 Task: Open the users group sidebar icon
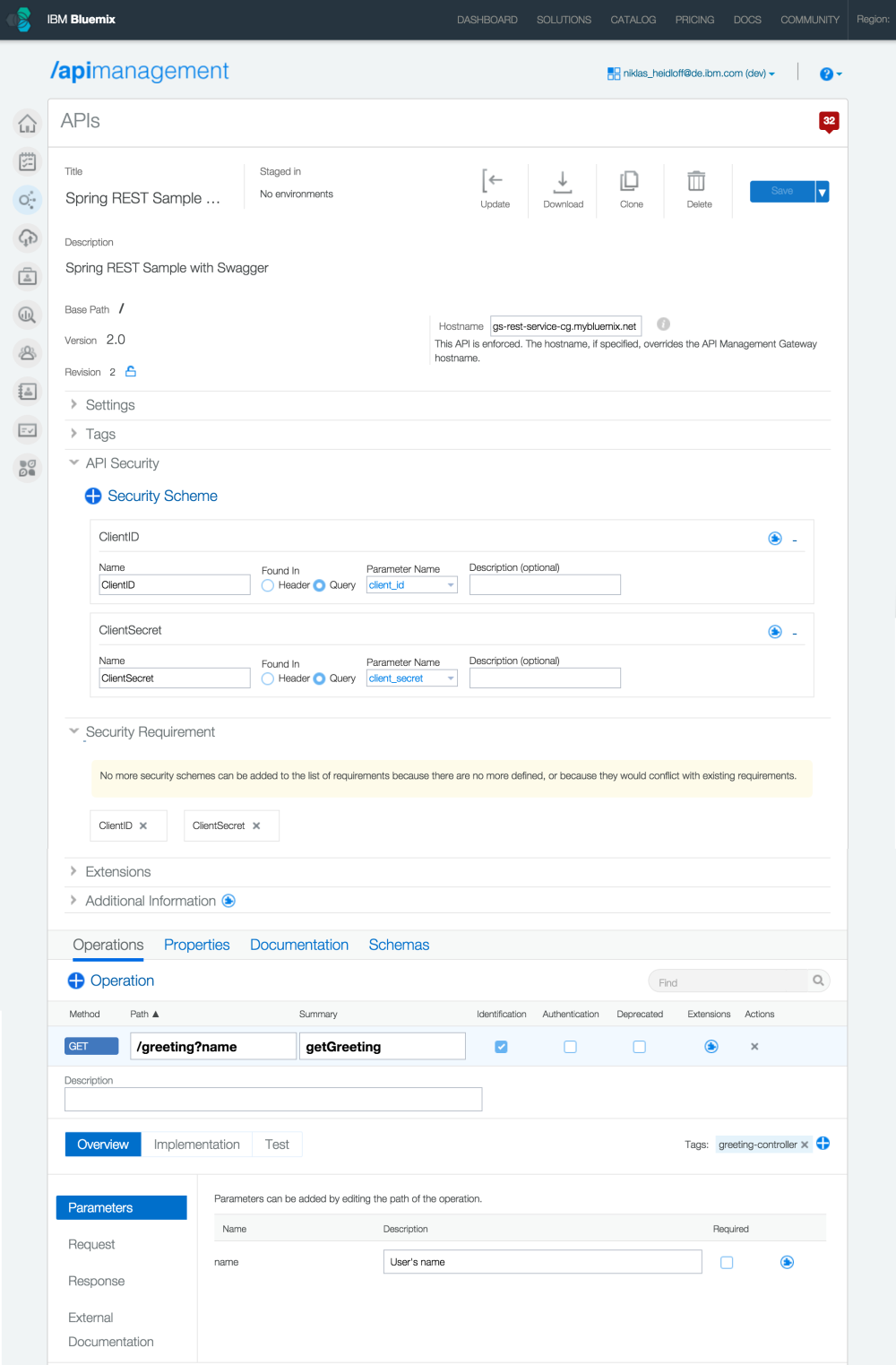pos(28,353)
